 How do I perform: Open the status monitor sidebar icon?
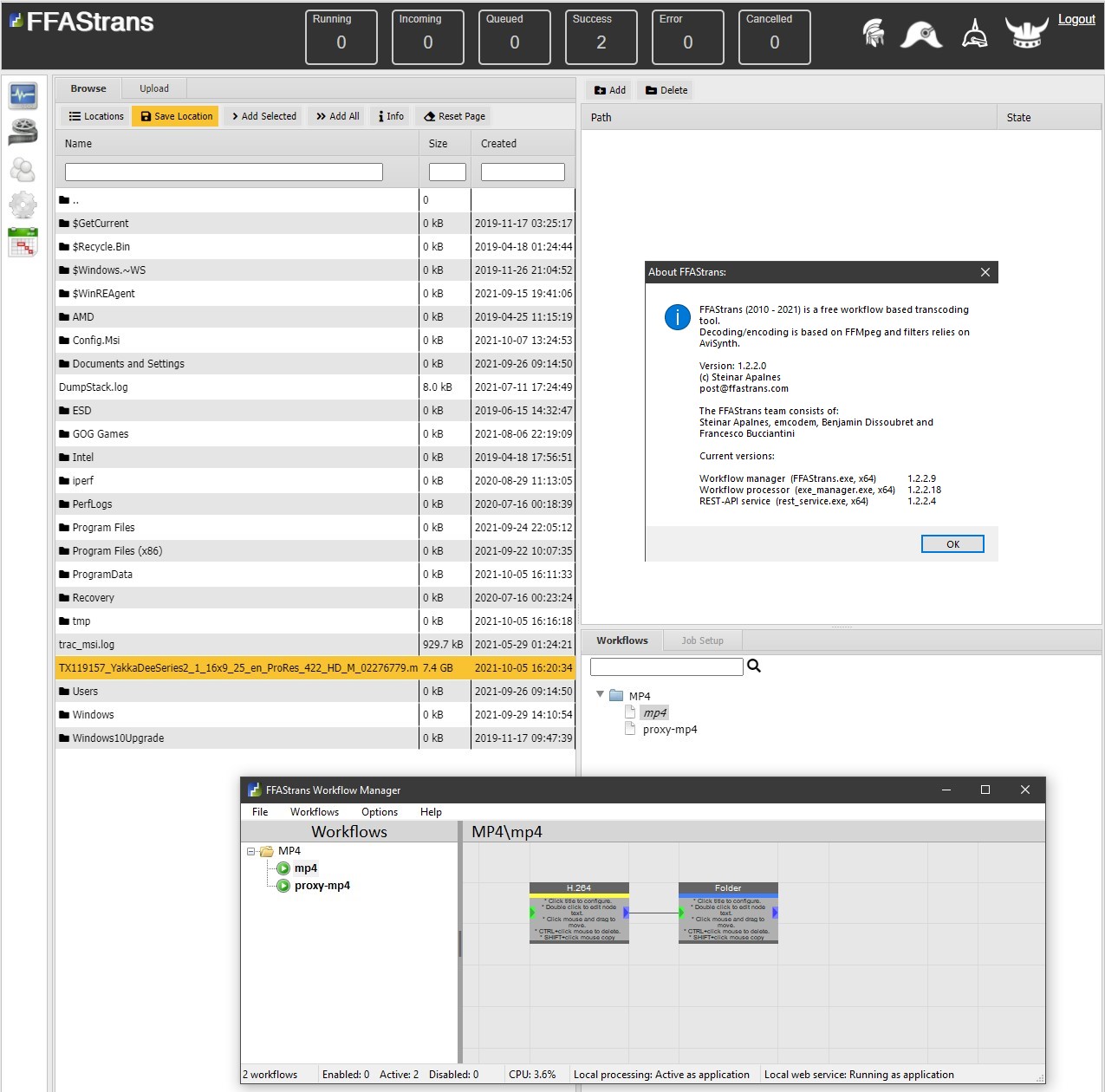(x=23, y=95)
